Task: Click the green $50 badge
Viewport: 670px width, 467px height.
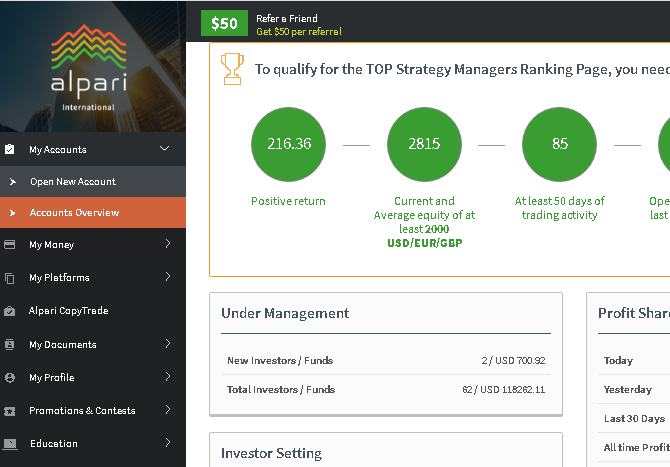Action: (x=224, y=23)
